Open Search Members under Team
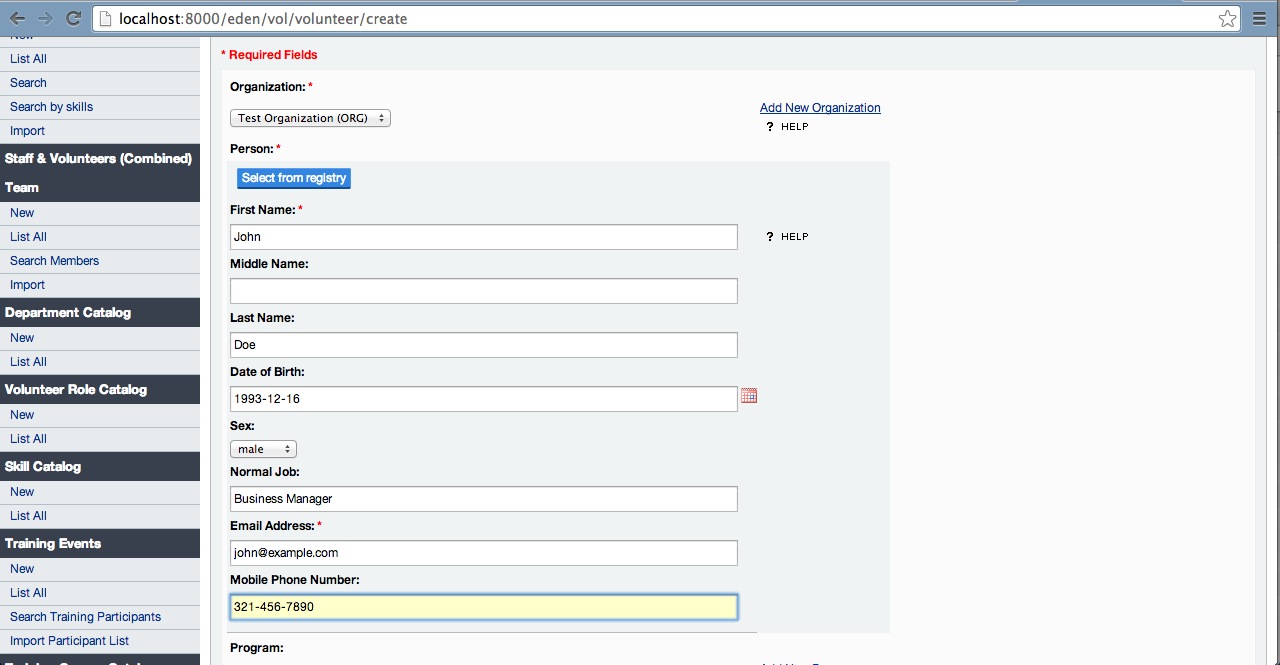Screen dimensions: 1280x665 tap(54, 261)
